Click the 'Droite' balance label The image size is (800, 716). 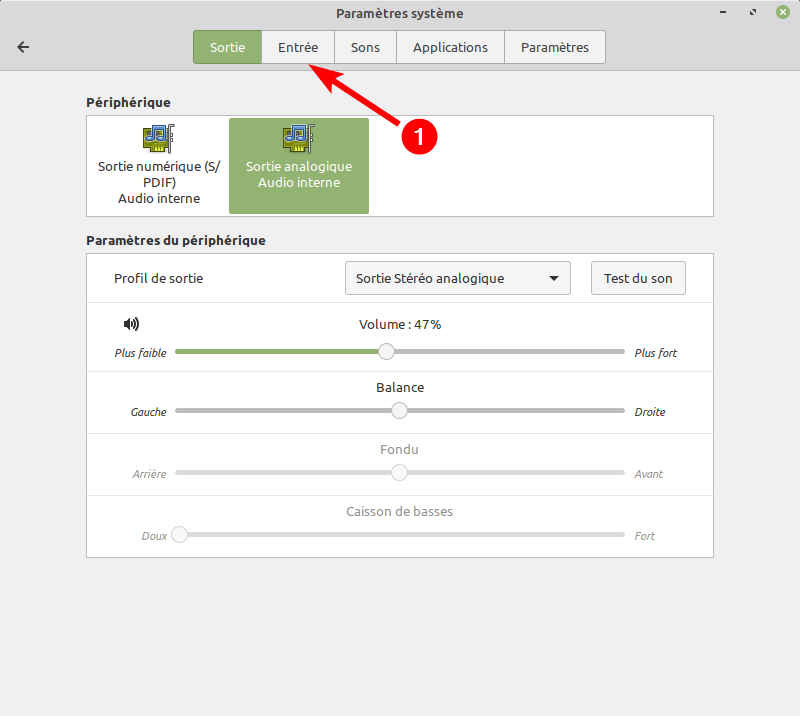click(x=650, y=412)
